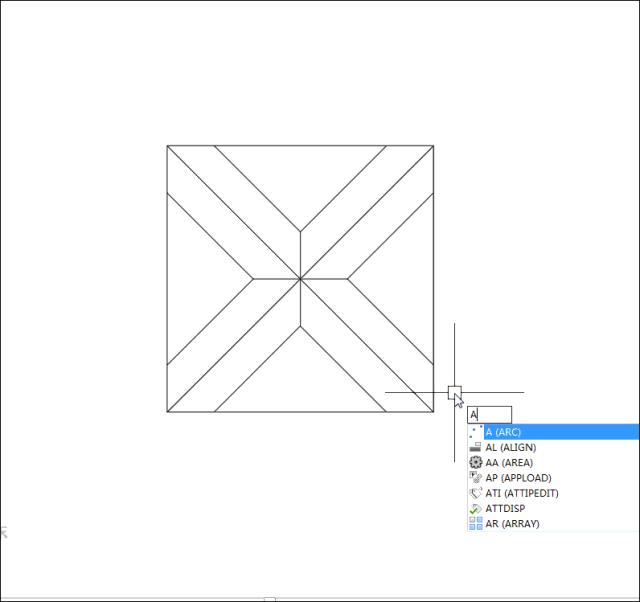Screen dimensions: 640x602
Task: Click the crosshair pickbox square
Action: pos(454,392)
